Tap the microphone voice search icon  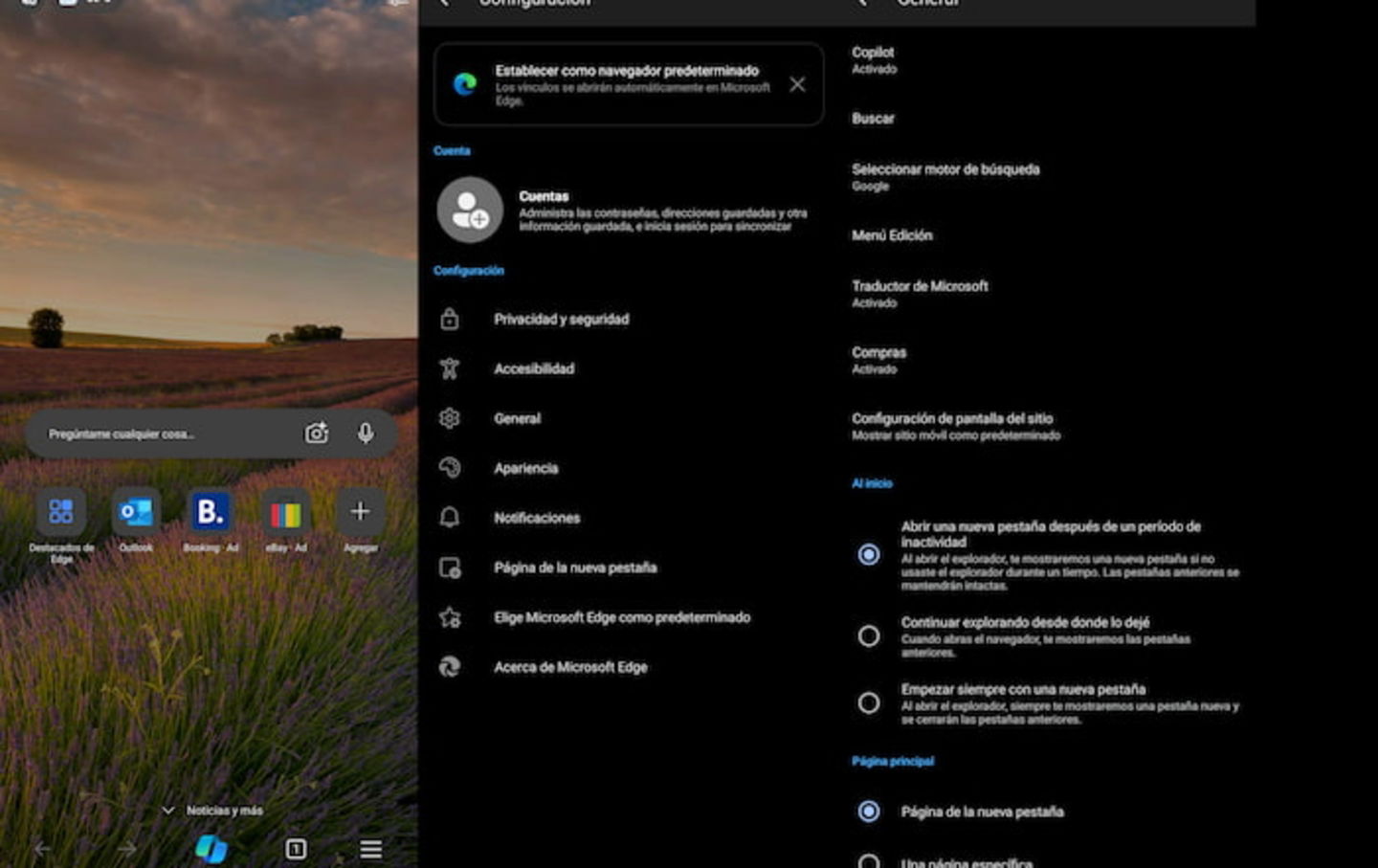[x=366, y=434]
